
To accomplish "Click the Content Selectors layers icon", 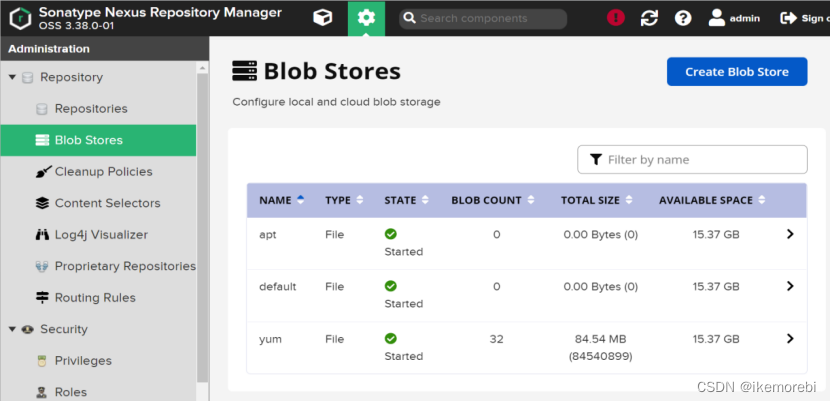I will coord(42,203).
